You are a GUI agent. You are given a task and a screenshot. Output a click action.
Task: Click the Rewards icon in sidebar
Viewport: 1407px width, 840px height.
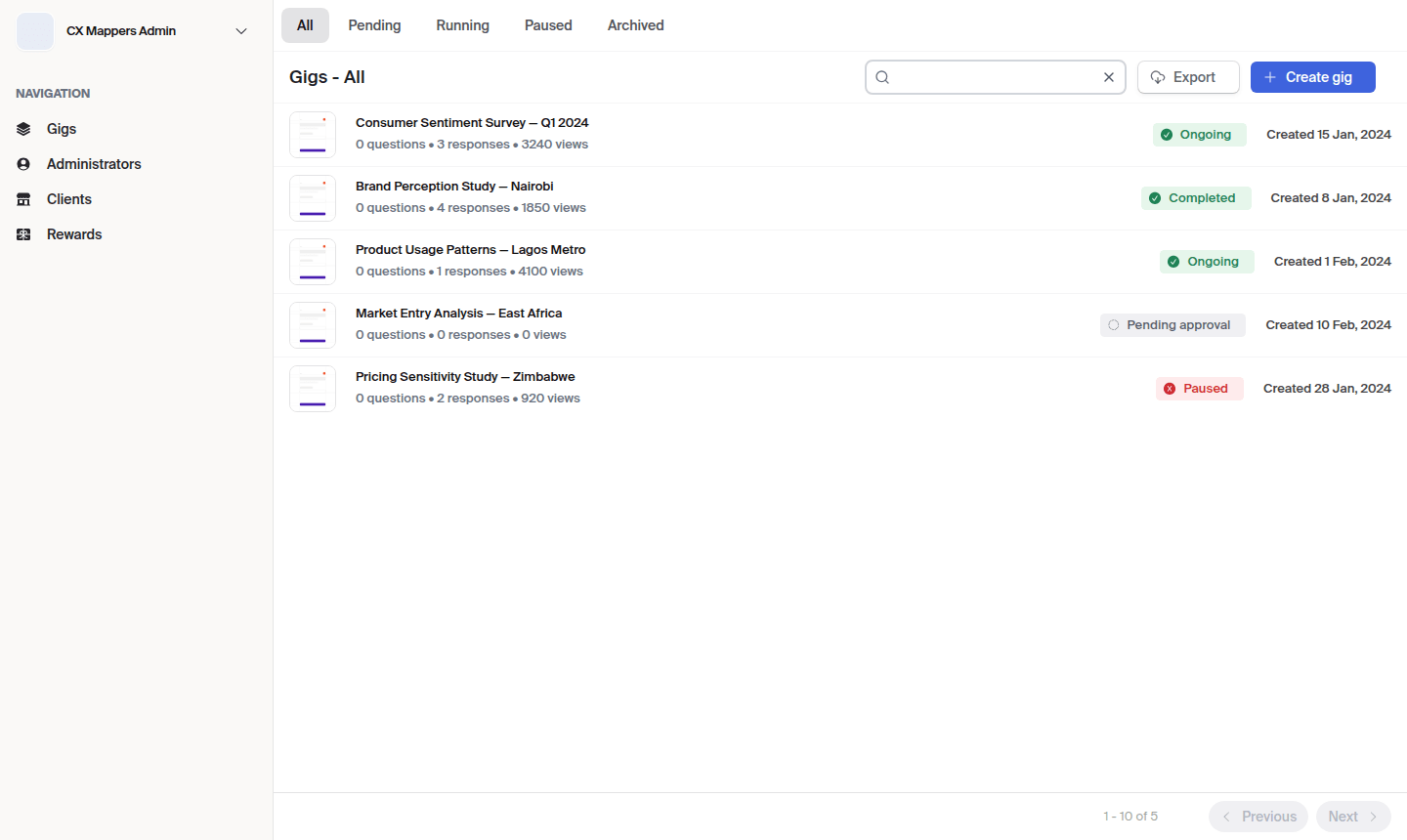pos(23,234)
